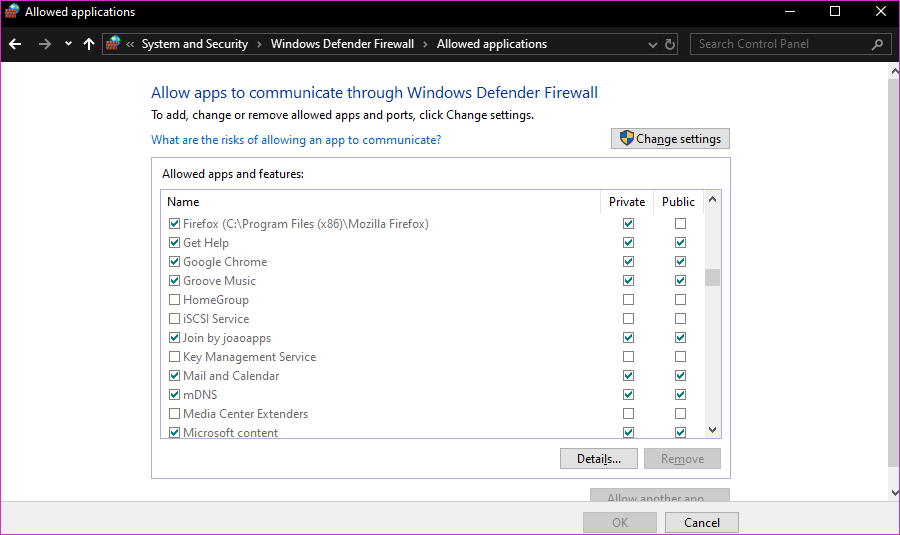
Task: Click the Cancel button
Action: click(702, 522)
